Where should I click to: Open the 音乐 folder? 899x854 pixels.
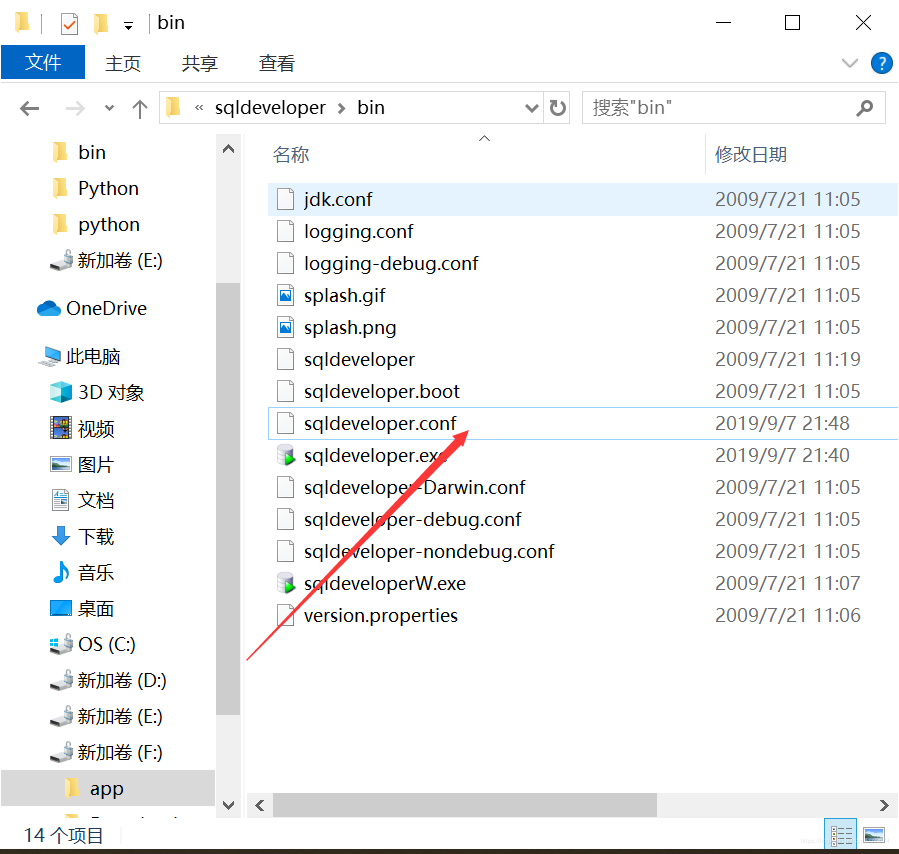96,573
